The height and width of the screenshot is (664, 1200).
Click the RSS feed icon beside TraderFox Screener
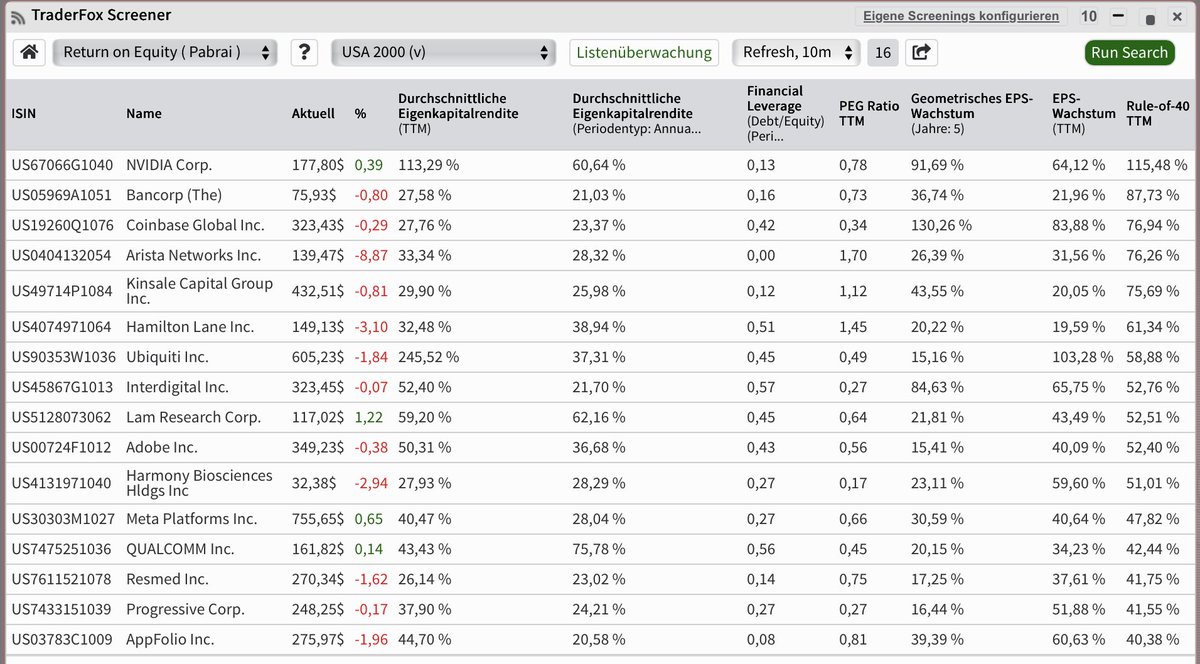[18, 16]
